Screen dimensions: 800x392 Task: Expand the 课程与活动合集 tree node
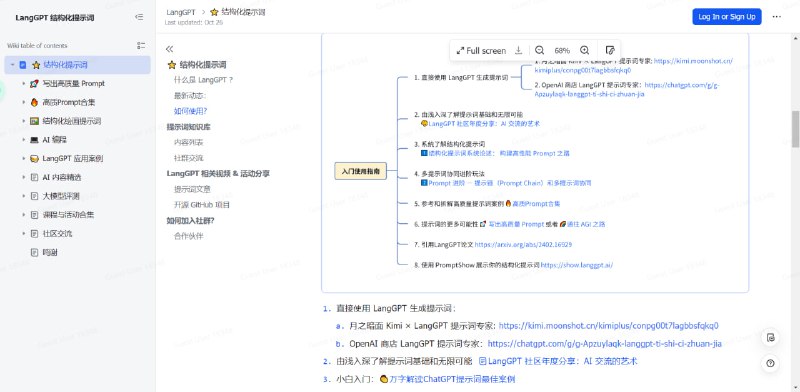click(23, 215)
